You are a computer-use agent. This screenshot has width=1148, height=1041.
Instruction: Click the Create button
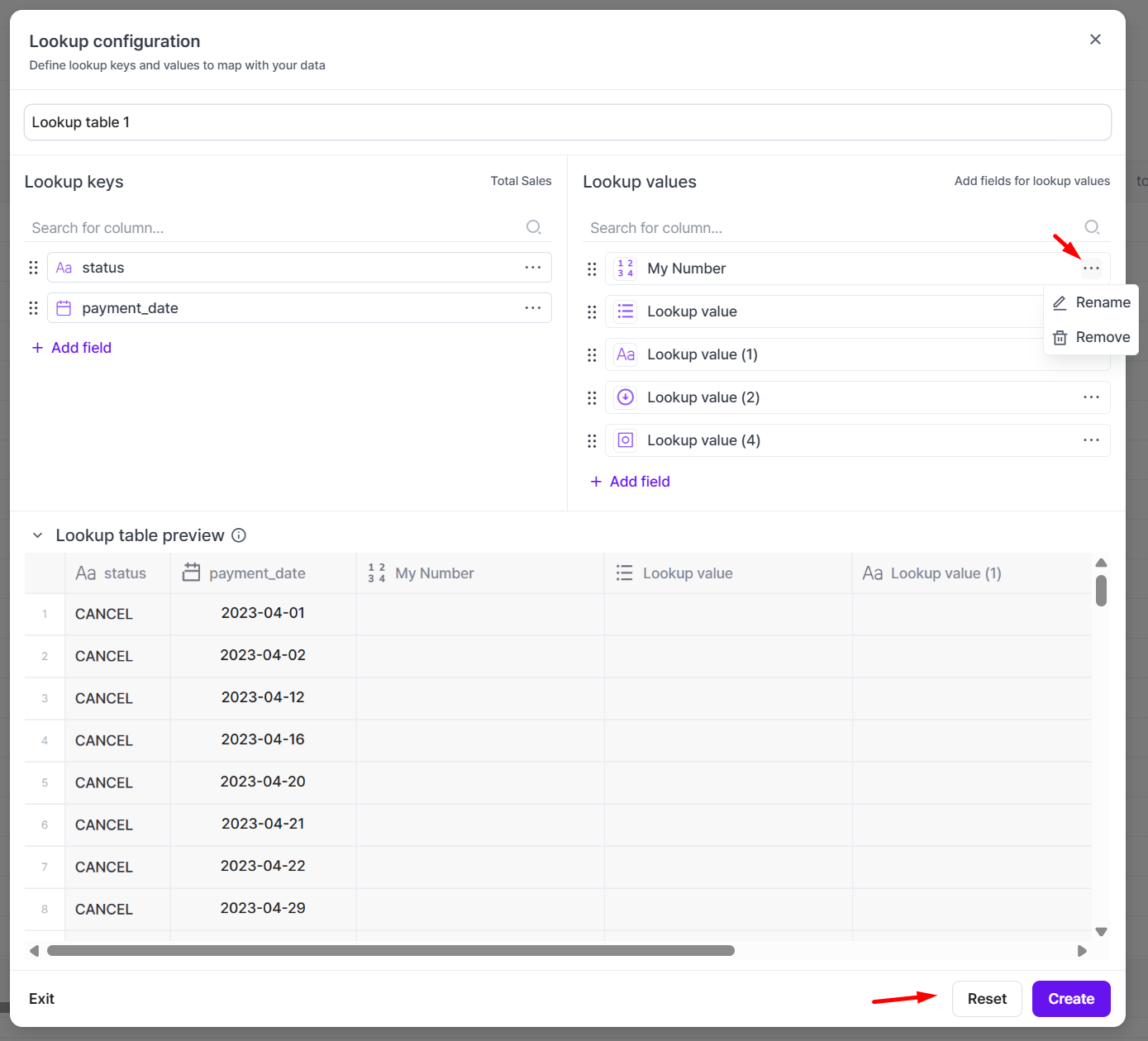pos(1070,999)
